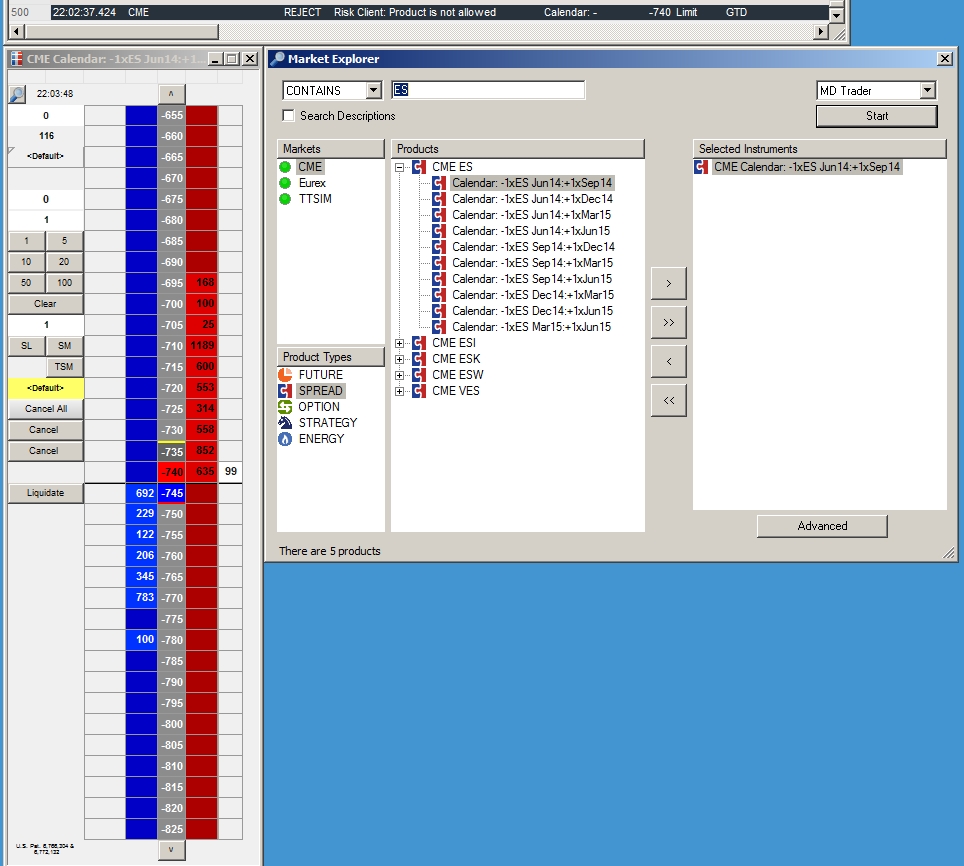Click the Cancel All button
This screenshot has width=964, height=866.
point(45,409)
